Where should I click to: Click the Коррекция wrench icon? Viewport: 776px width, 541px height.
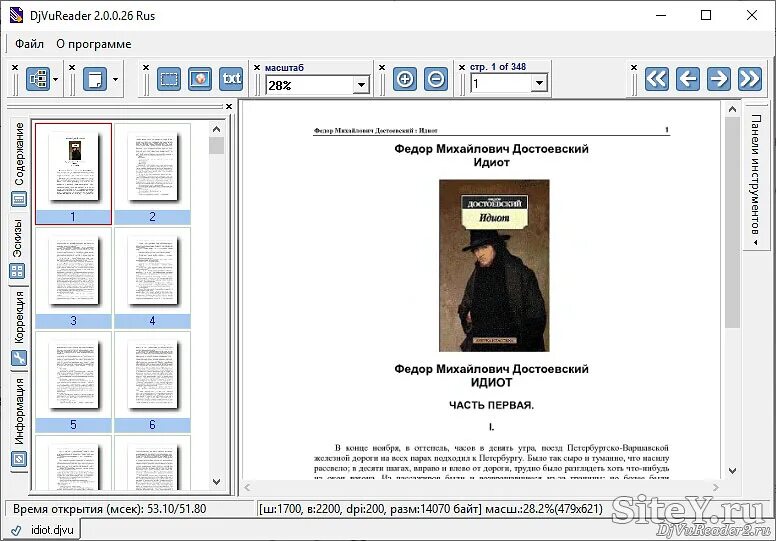point(19,358)
